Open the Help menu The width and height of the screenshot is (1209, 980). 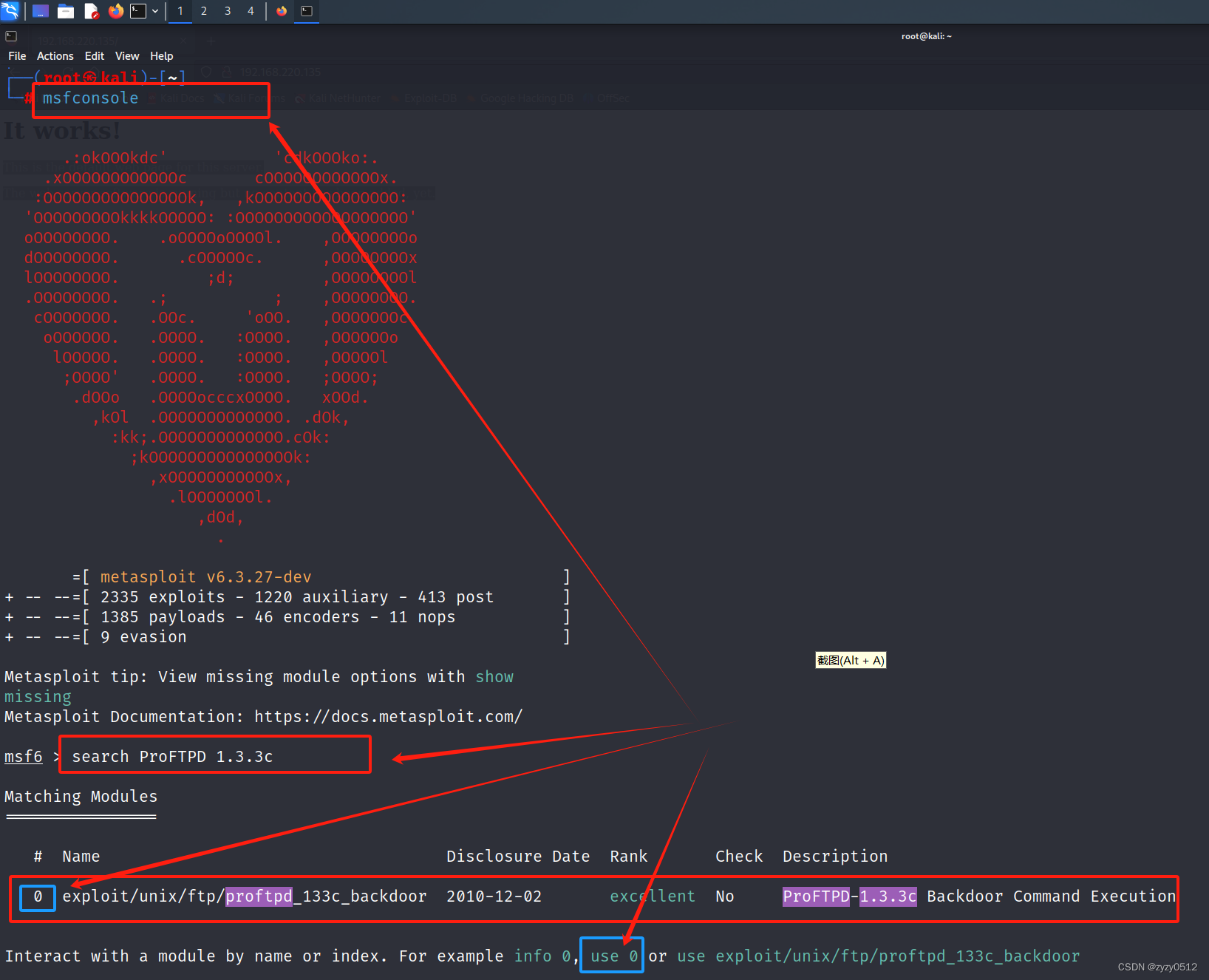click(162, 56)
